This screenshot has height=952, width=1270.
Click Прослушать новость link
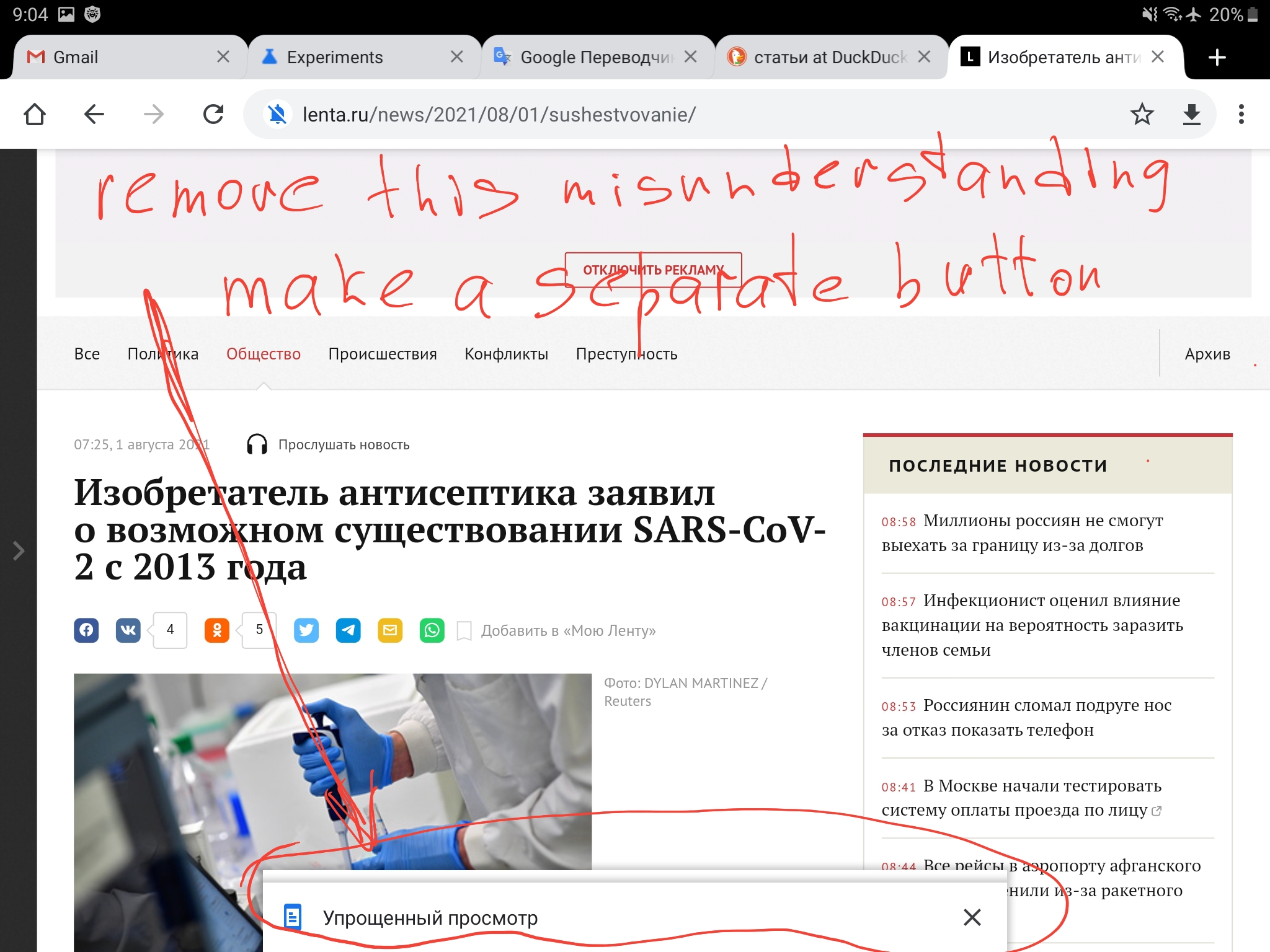(344, 444)
